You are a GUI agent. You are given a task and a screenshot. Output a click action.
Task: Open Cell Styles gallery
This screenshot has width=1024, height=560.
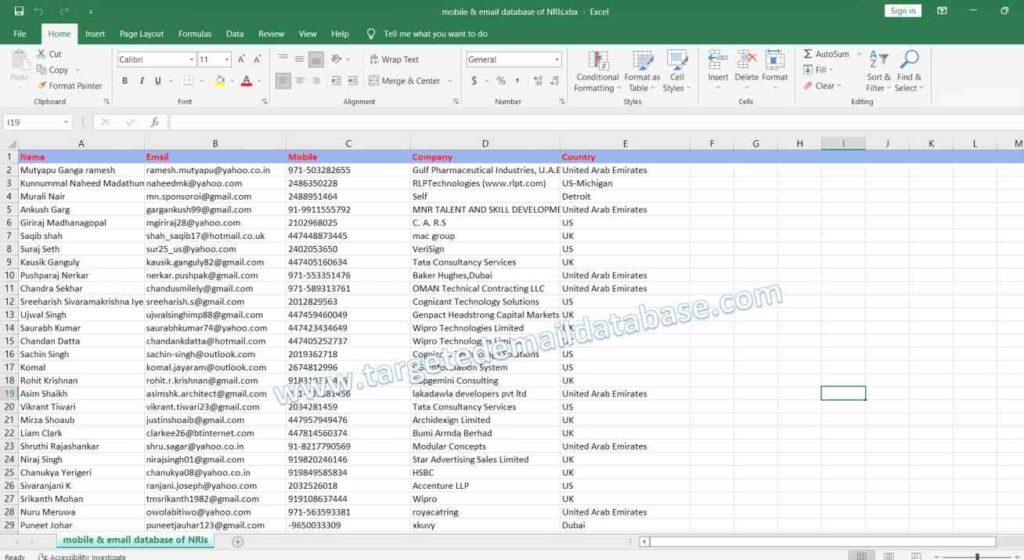(x=676, y=71)
